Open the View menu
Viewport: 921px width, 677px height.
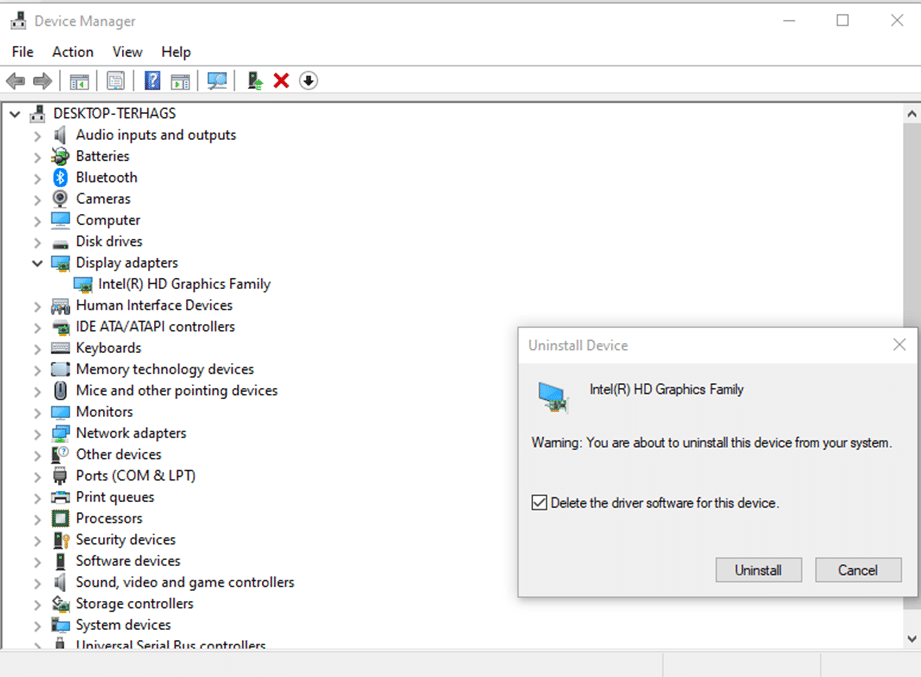point(127,52)
